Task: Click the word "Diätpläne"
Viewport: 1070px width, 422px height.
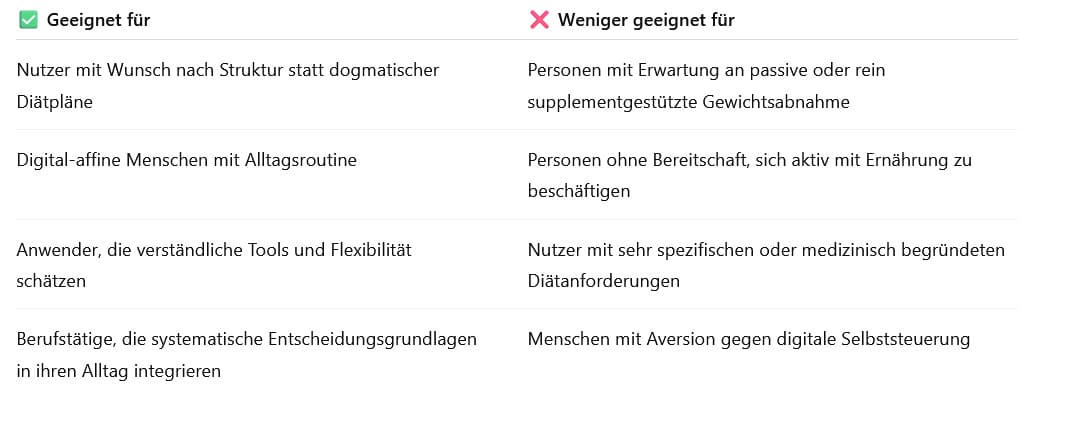Action: point(56,101)
